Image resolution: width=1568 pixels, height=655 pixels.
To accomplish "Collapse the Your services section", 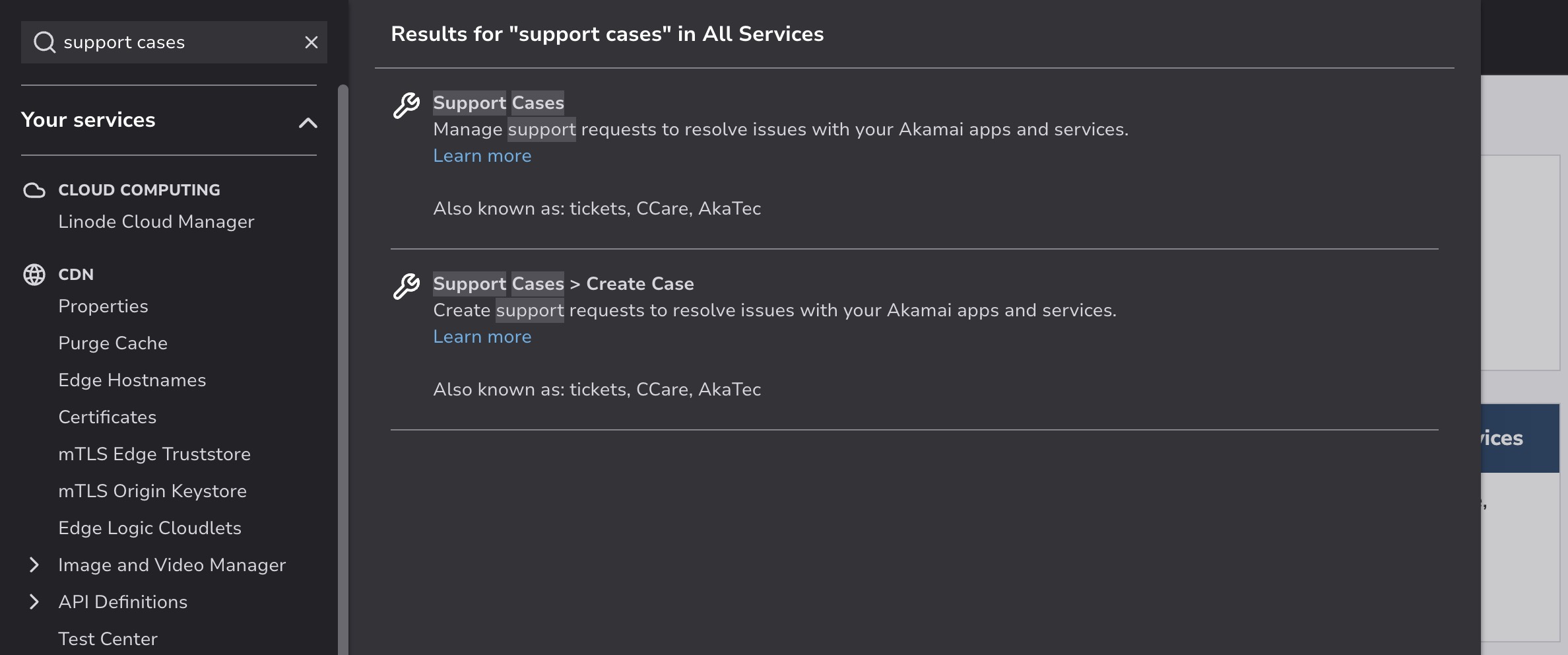I will (x=308, y=122).
